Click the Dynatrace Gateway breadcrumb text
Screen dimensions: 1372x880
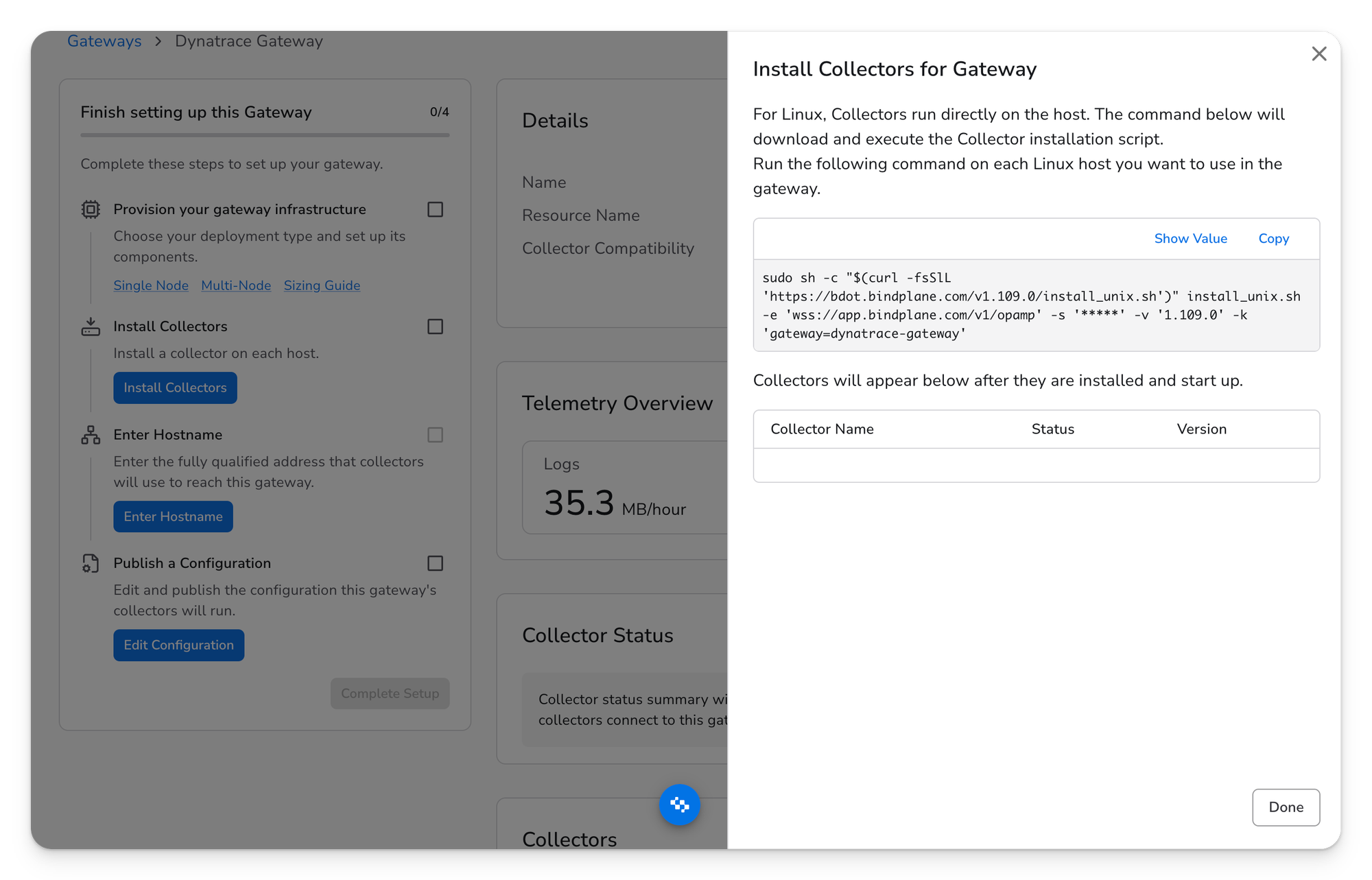point(248,41)
